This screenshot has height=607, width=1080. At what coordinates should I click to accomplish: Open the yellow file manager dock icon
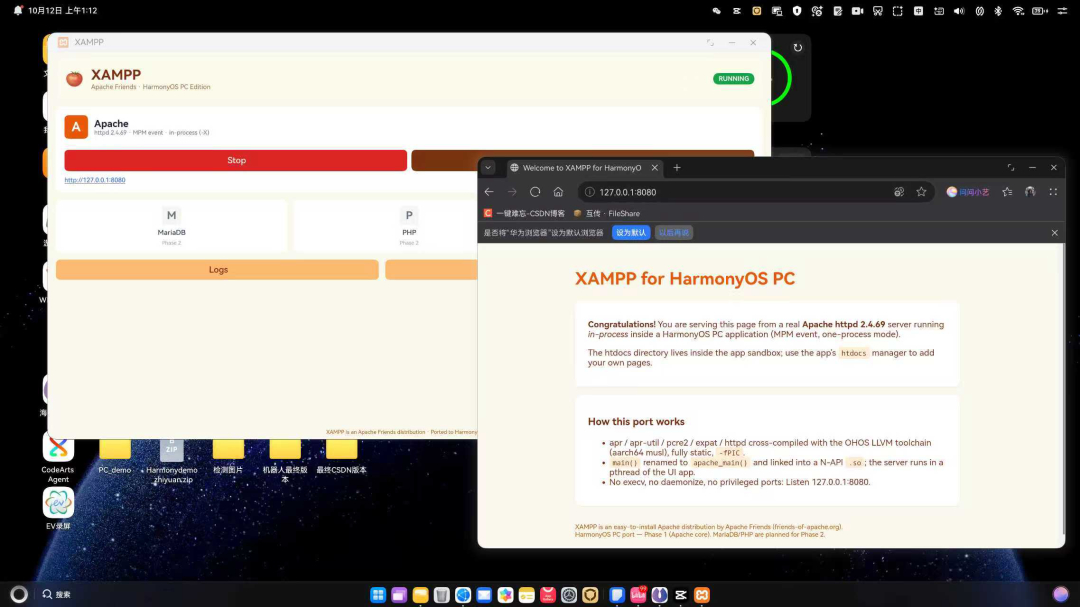[420, 595]
